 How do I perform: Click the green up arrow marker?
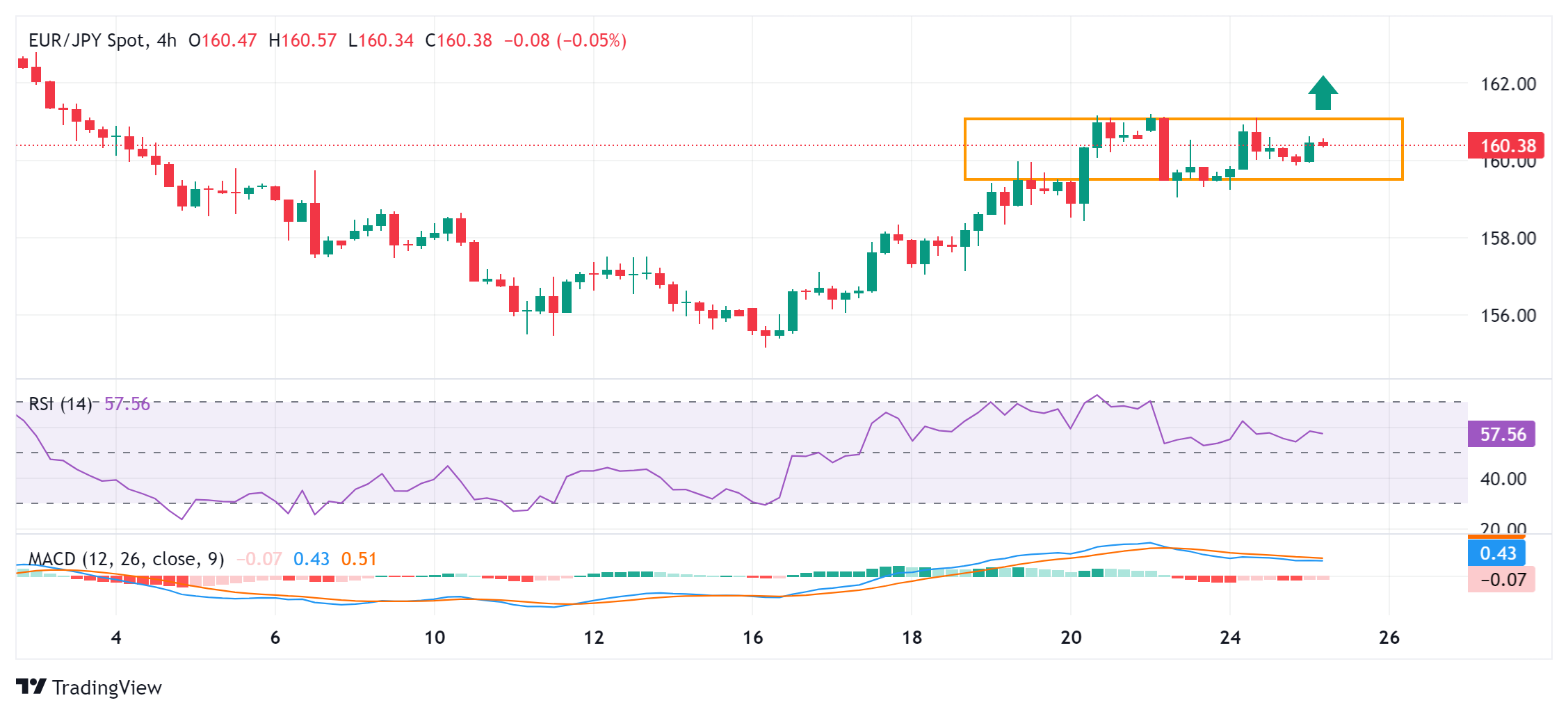pyautogui.click(x=1323, y=92)
